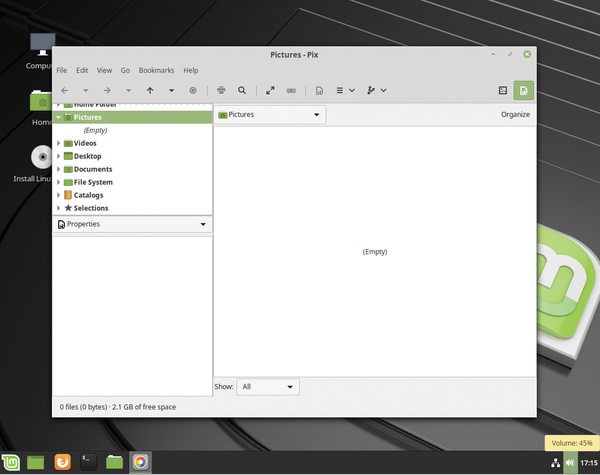
Task: Expand the Videos folder tree node
Action: tap(59, 143)
